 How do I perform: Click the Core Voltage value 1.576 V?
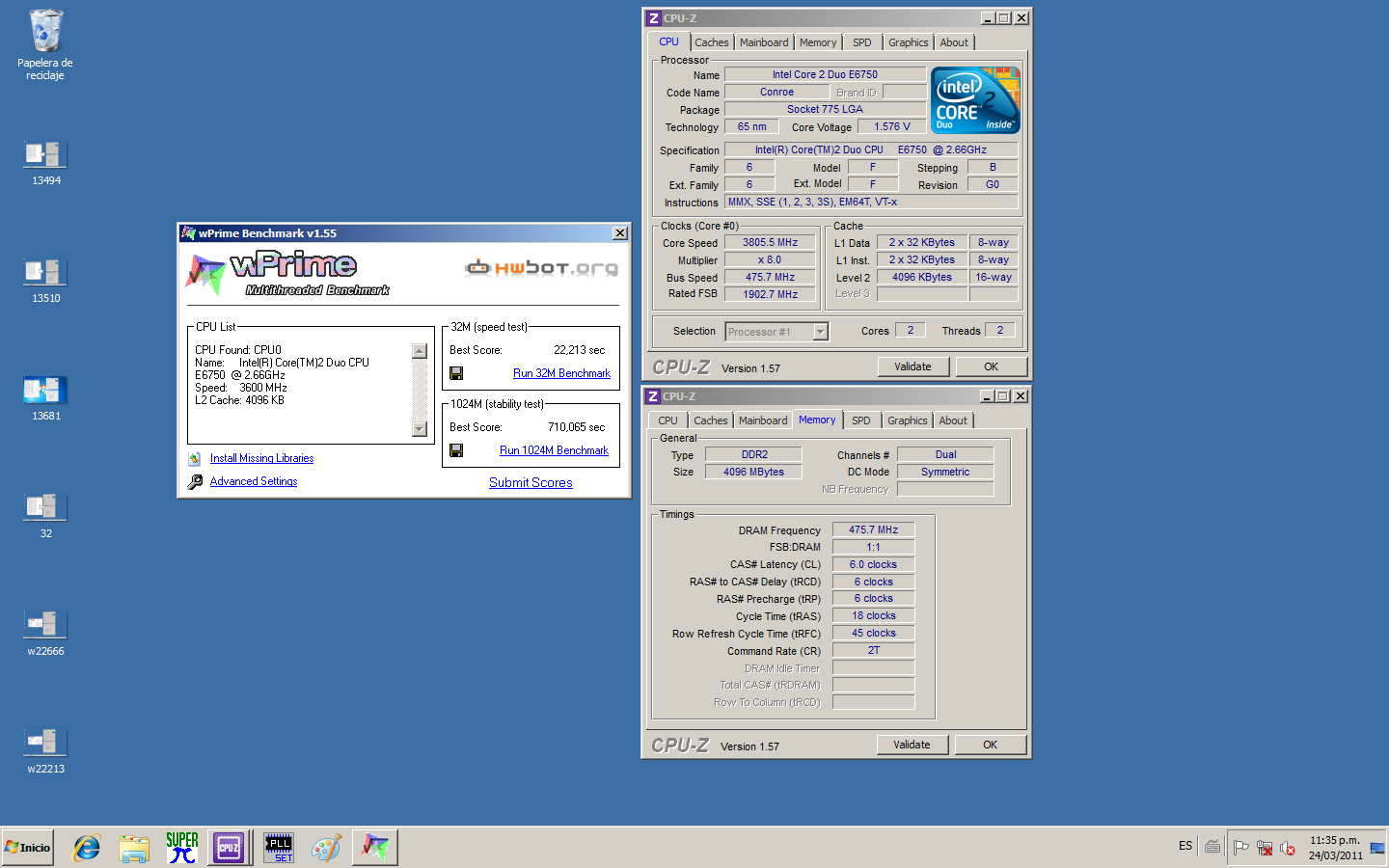coord(892,126)
